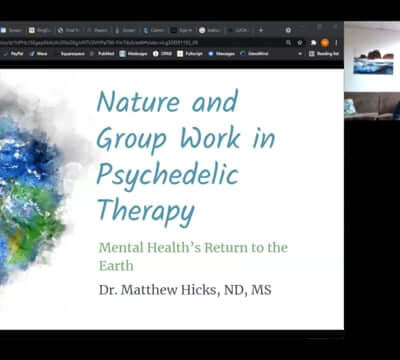400x360 pixels.
Task: Open the Medscape bookmark
Action: click(133, 53)
